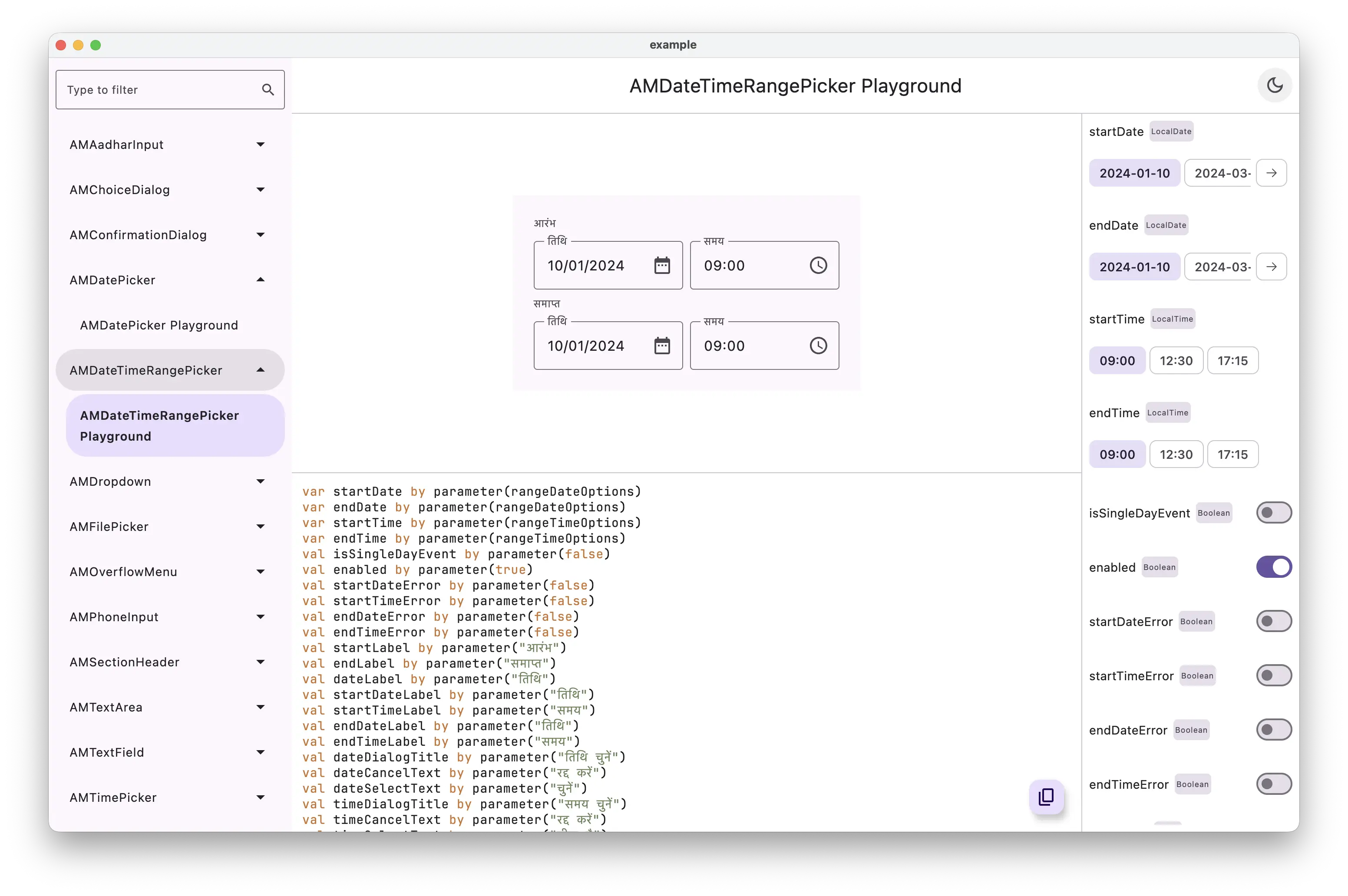This screenshot has width=1348, height=896.
Task: Select endDate chip 2024-01-10
Action: (x=1134, y=267)
